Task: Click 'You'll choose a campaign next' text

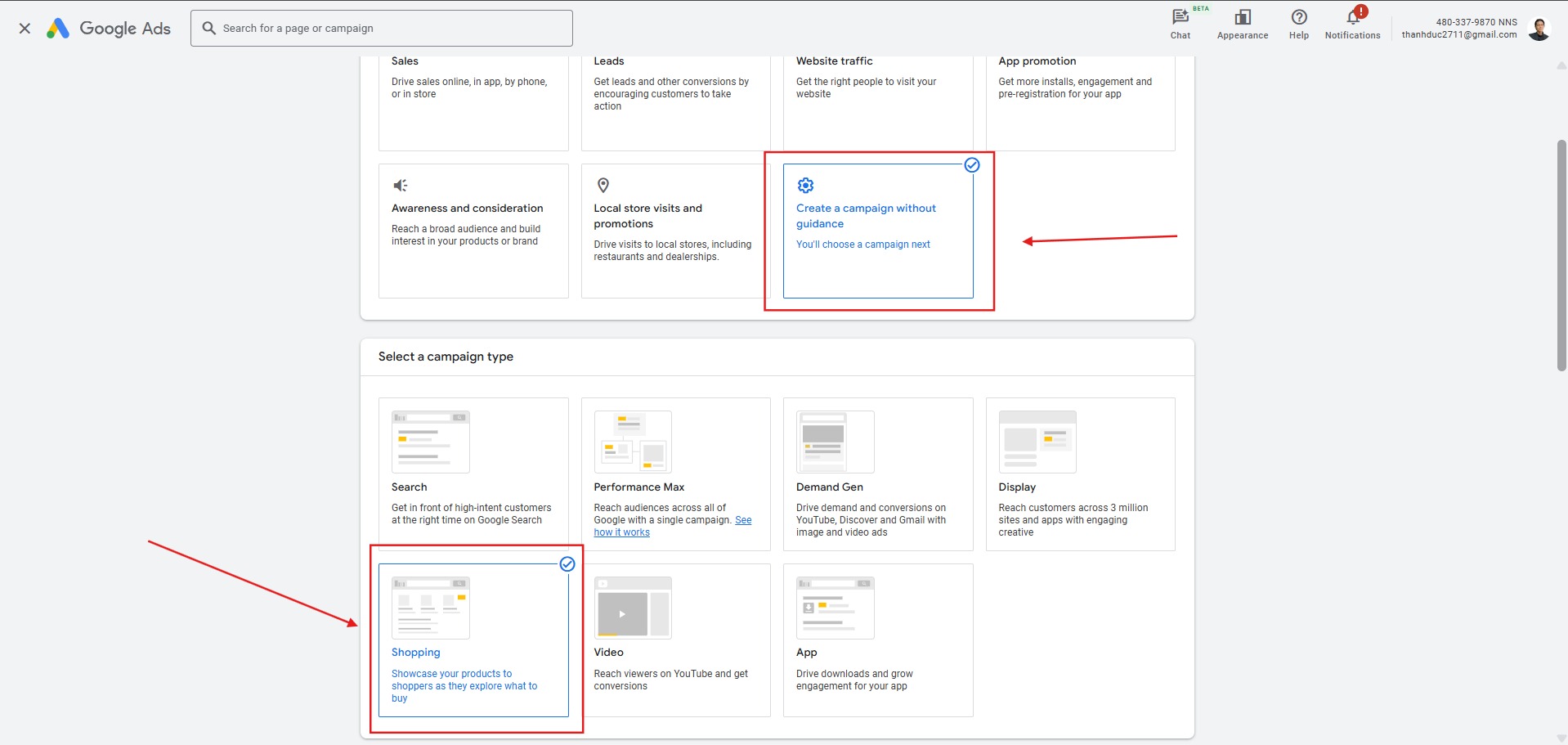Action: [x=863, y=245]
